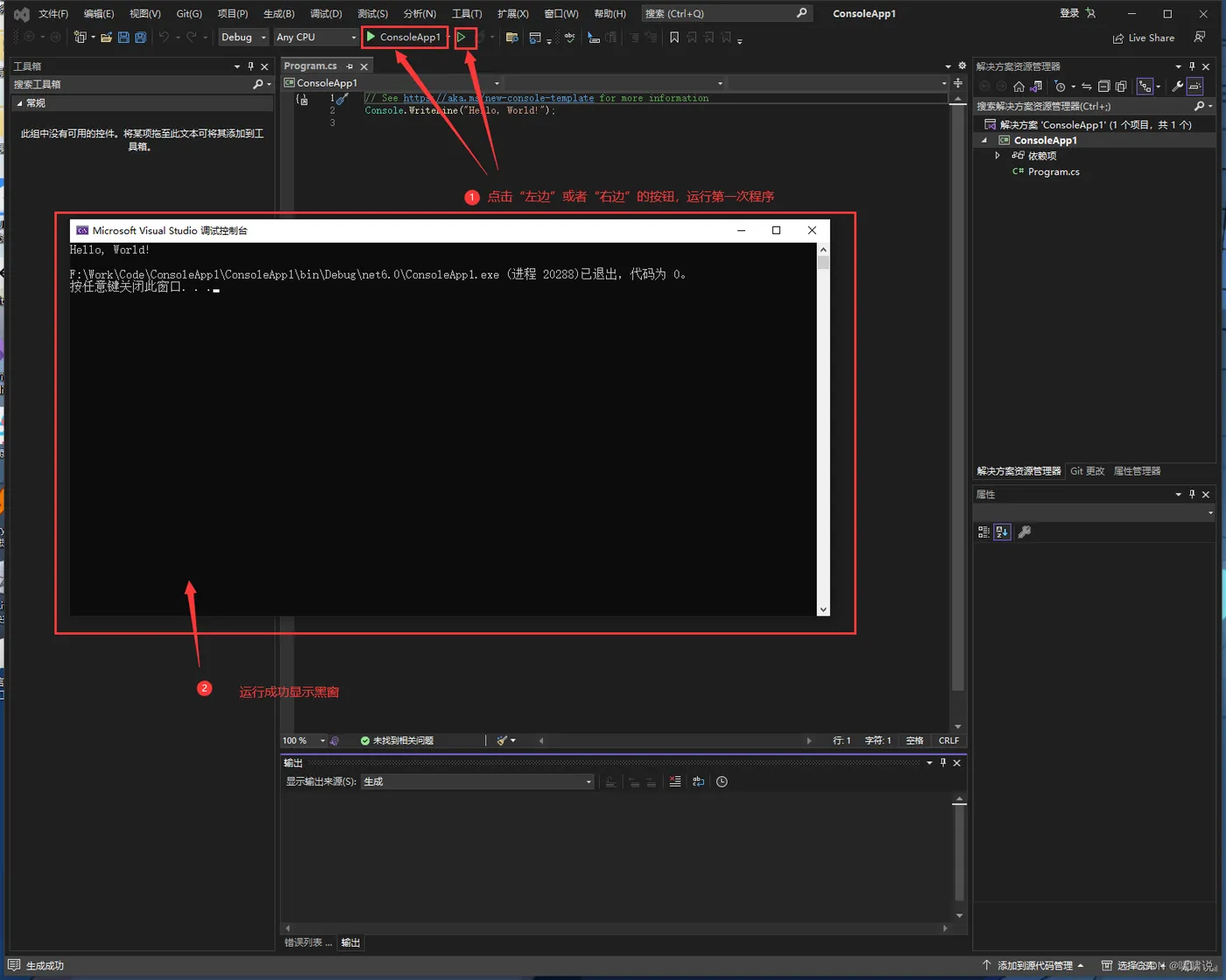Open the Debug configuration dropdown
1226x980 pixels.
coord(243,37)
